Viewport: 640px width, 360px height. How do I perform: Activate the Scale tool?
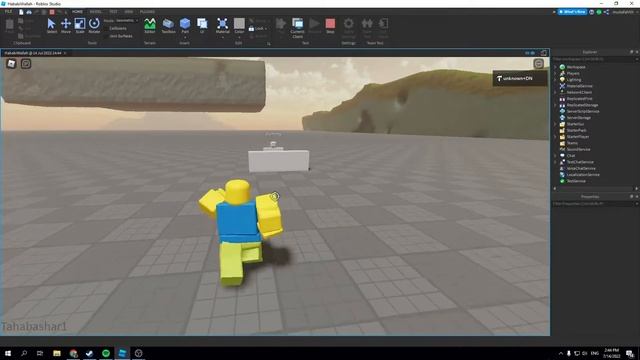[x=80, y=25]
